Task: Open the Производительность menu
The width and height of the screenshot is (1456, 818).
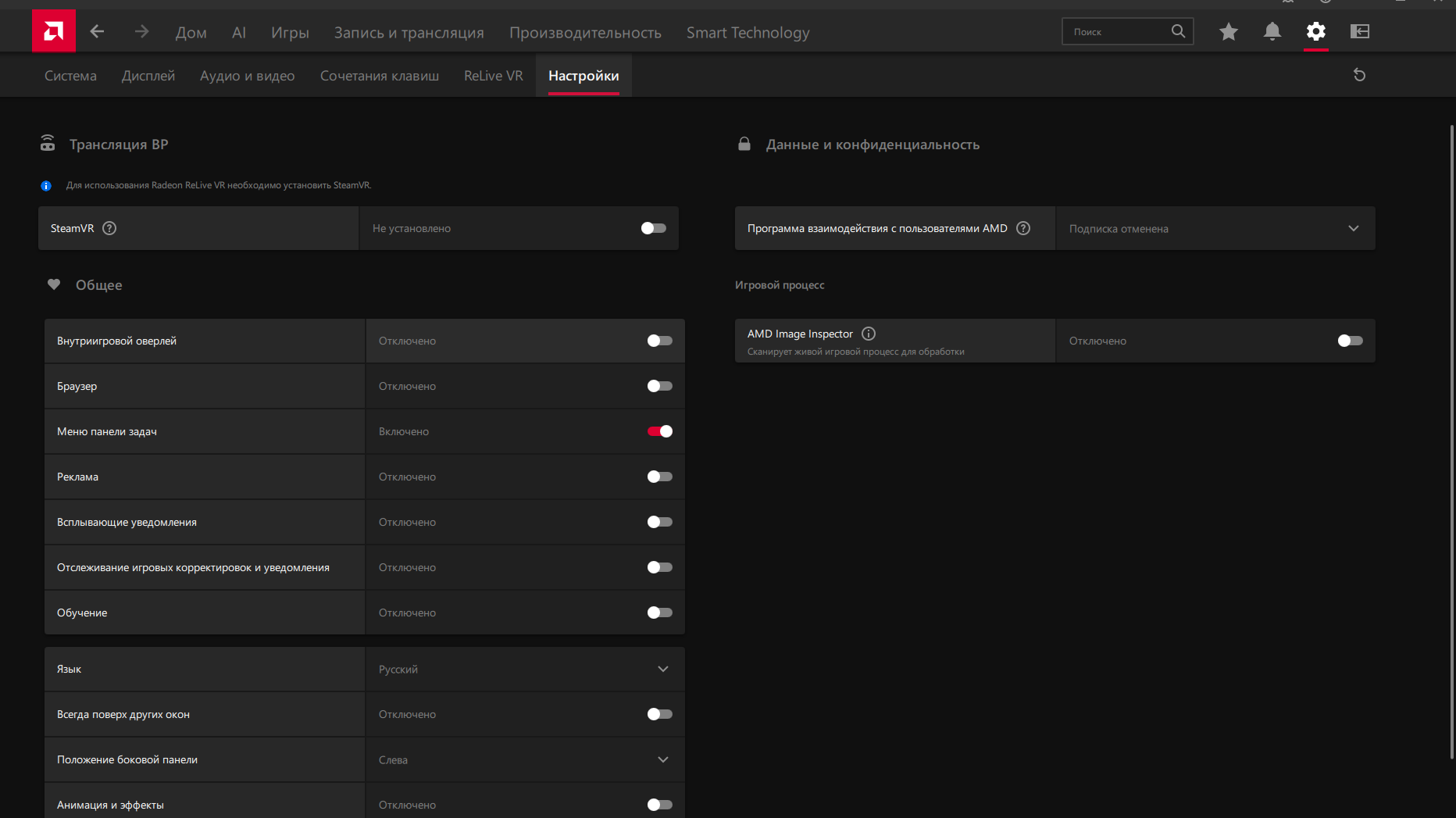Action: pyautogui.click(x=585, y=33)
